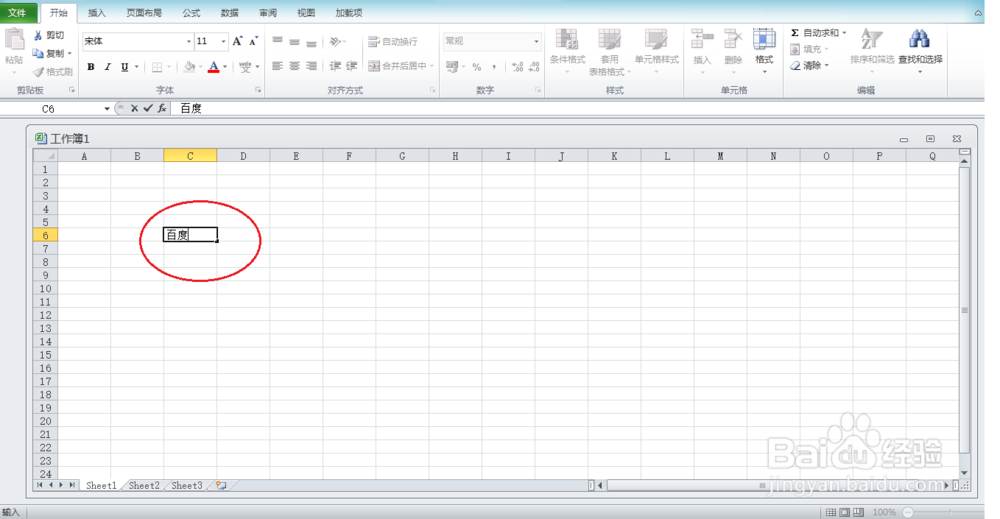Click the increase indent icon
The image size is (1000, 519).
click(351, 66)
